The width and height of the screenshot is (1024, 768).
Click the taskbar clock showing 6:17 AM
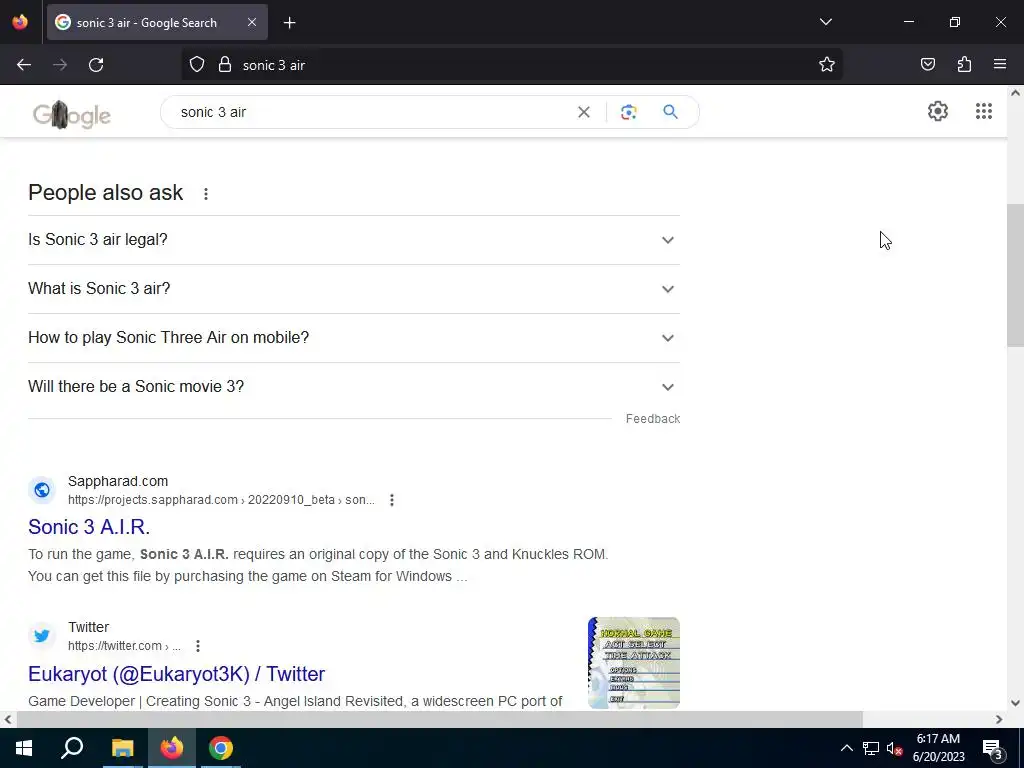coord(938,748)
